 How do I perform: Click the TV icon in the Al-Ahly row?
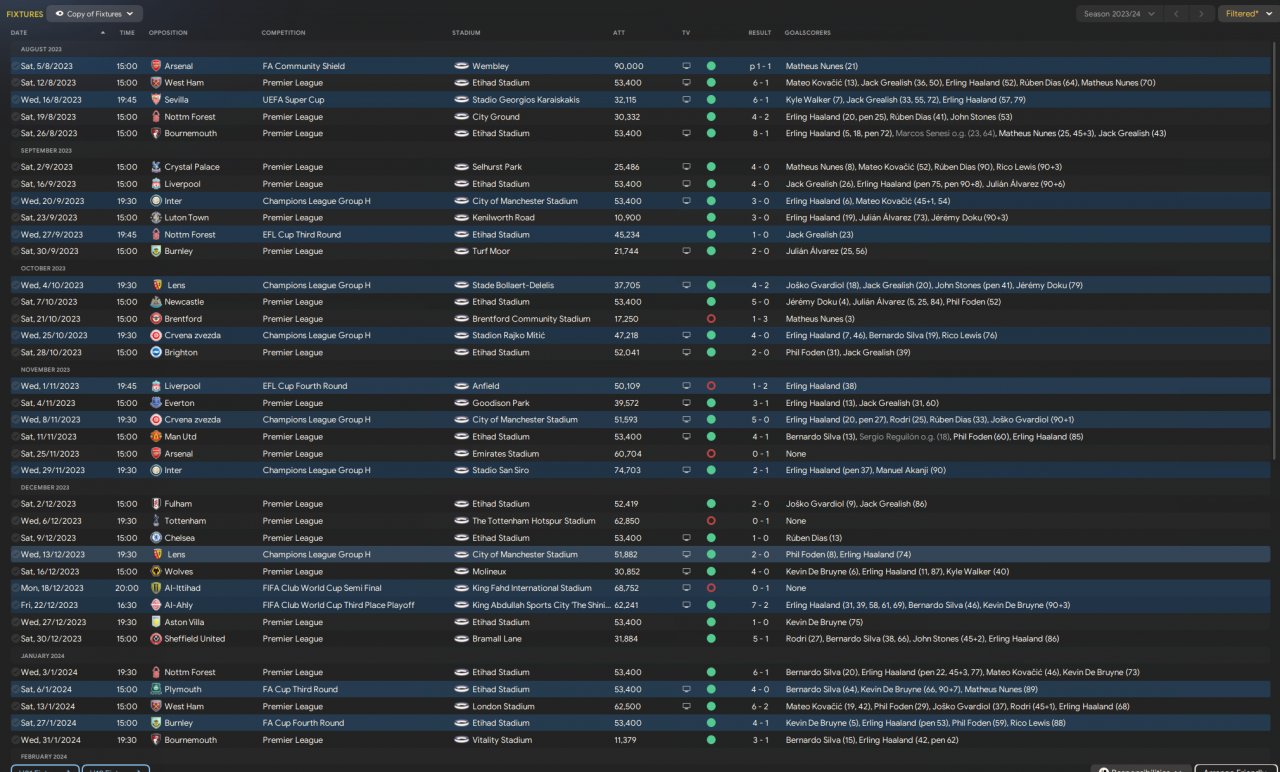686,605
